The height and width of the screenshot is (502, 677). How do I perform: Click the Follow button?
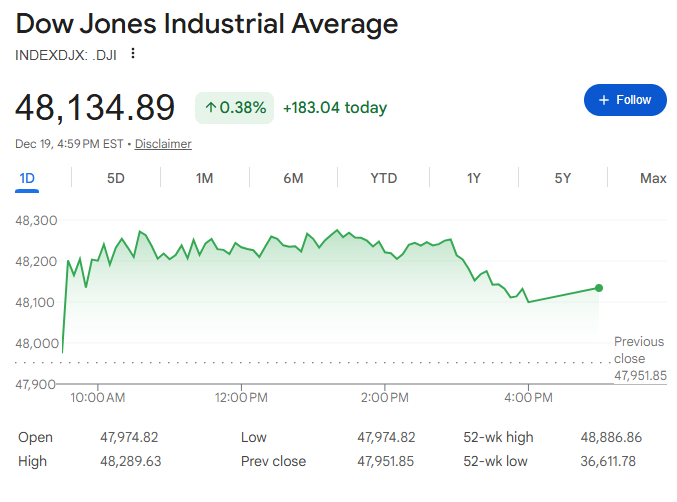[x=625, y=100]
